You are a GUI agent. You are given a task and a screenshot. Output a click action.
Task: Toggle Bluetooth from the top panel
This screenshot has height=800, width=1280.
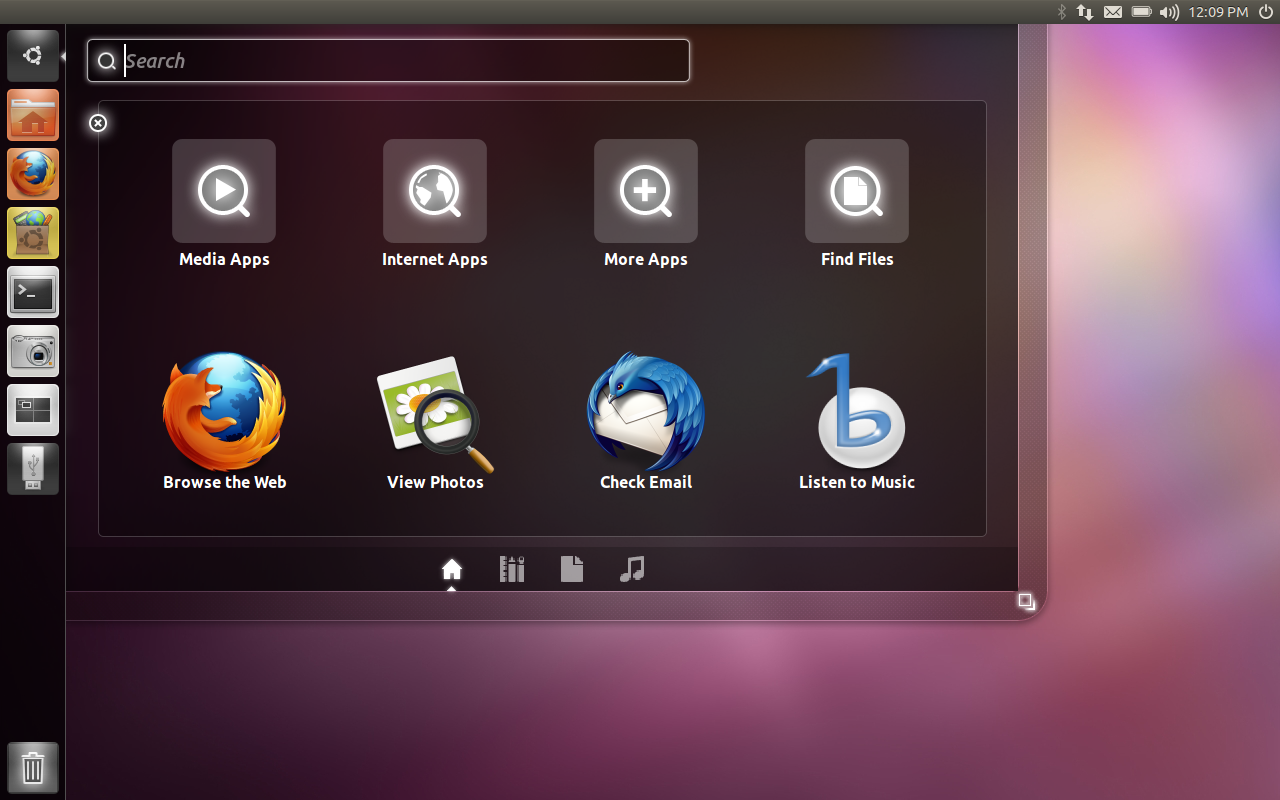pyautogui.click(x=1062, y=12)
